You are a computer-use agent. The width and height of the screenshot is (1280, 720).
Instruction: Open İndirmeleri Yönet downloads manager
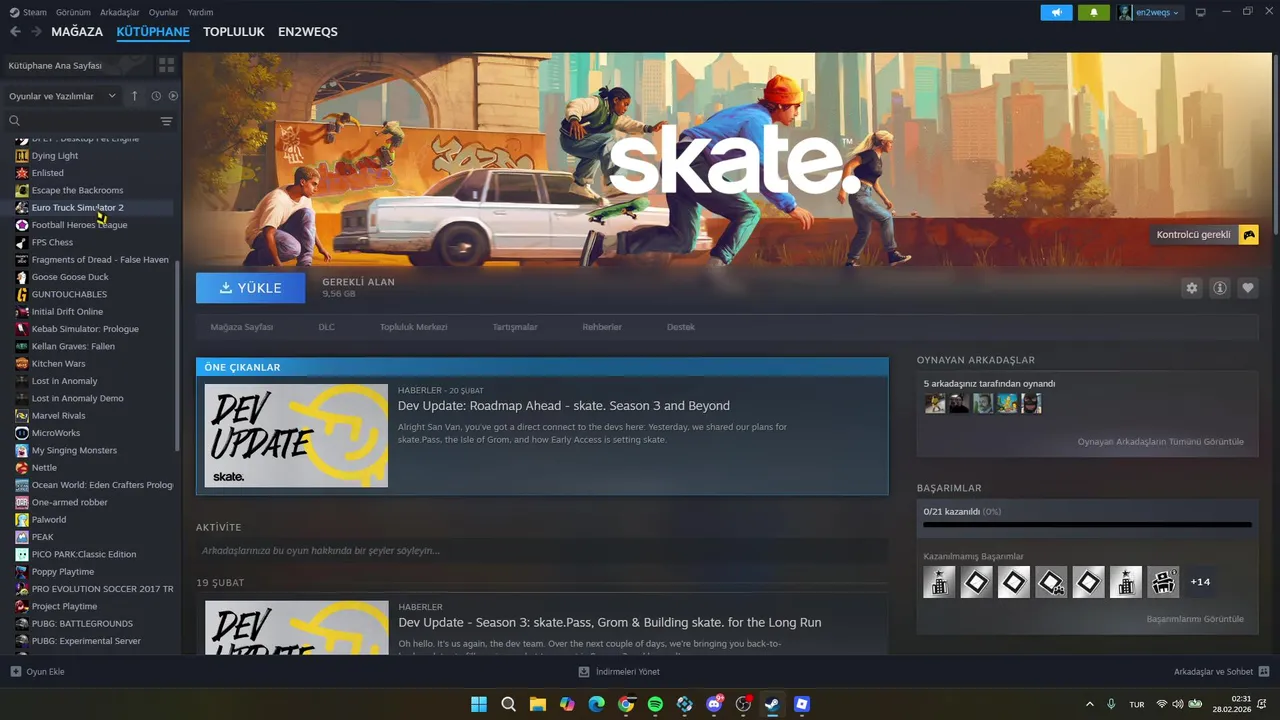click(x=619, y=672)
